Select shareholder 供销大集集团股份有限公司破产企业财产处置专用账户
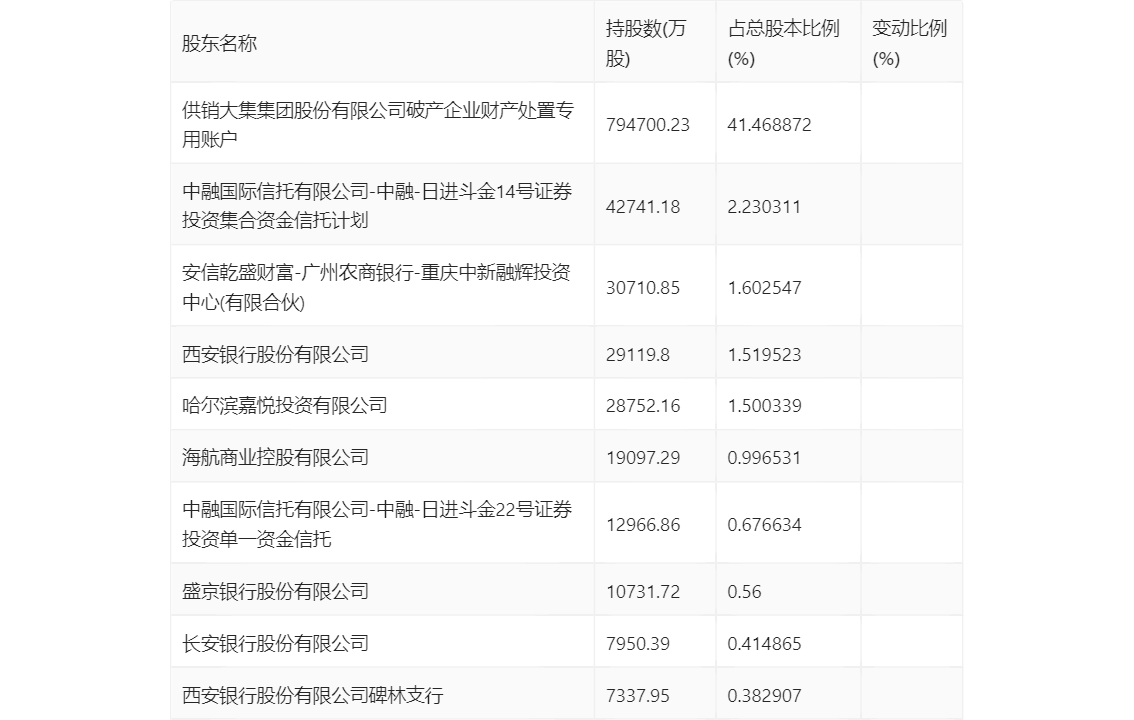Viewport: 1134px width, 720px height. tap(378, 124)
